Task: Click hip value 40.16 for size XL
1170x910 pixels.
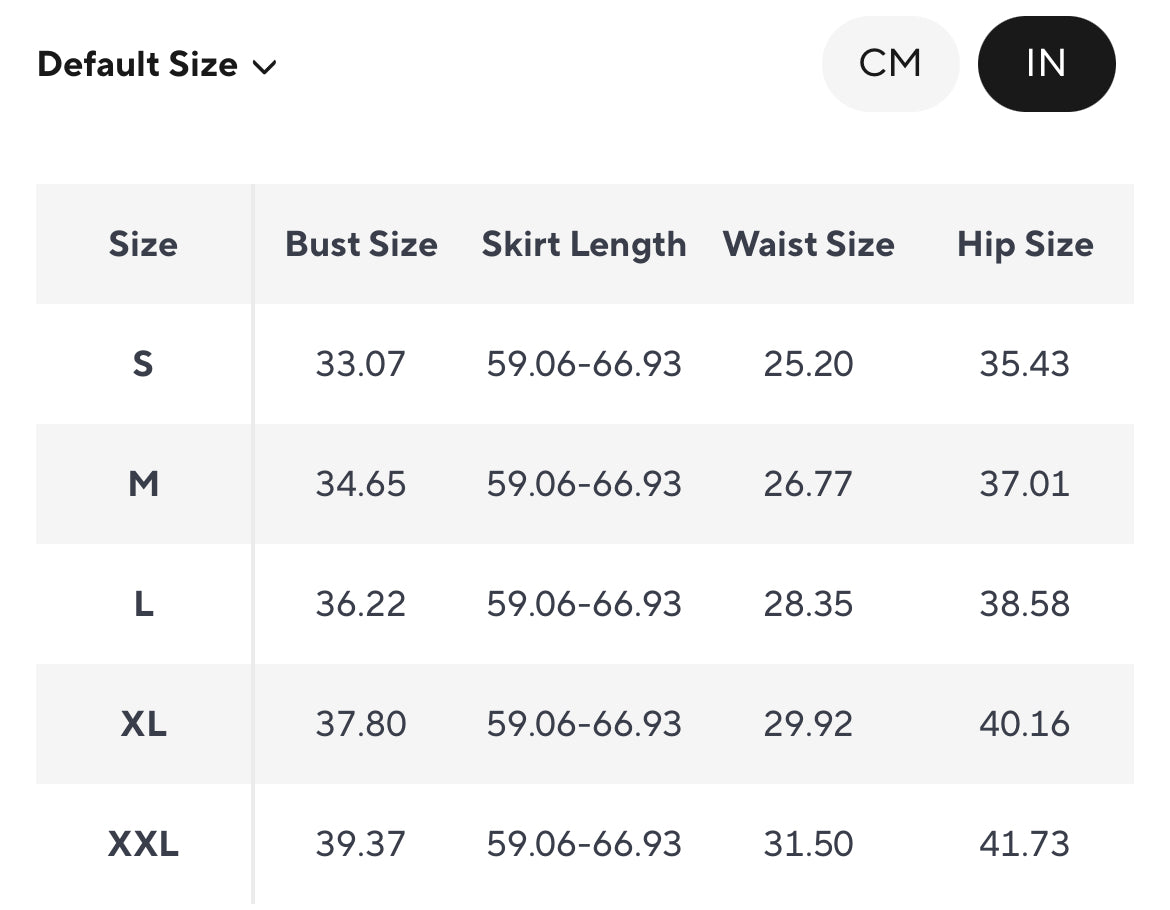Action: click(1025, 724)
